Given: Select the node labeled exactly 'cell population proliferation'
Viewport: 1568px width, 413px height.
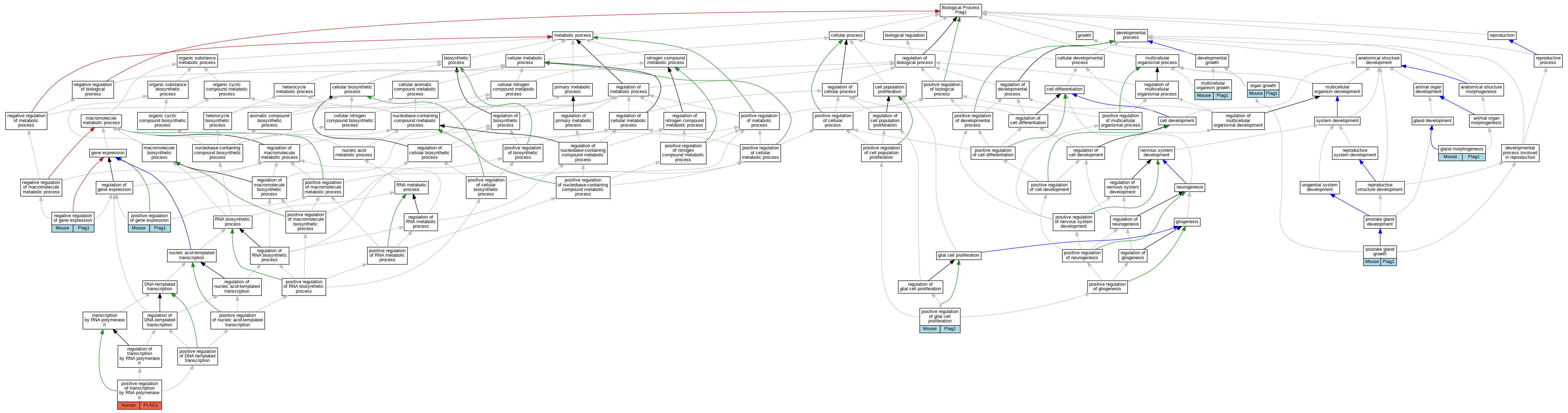Looking at the screenshot, I should (x=889, y=90).
